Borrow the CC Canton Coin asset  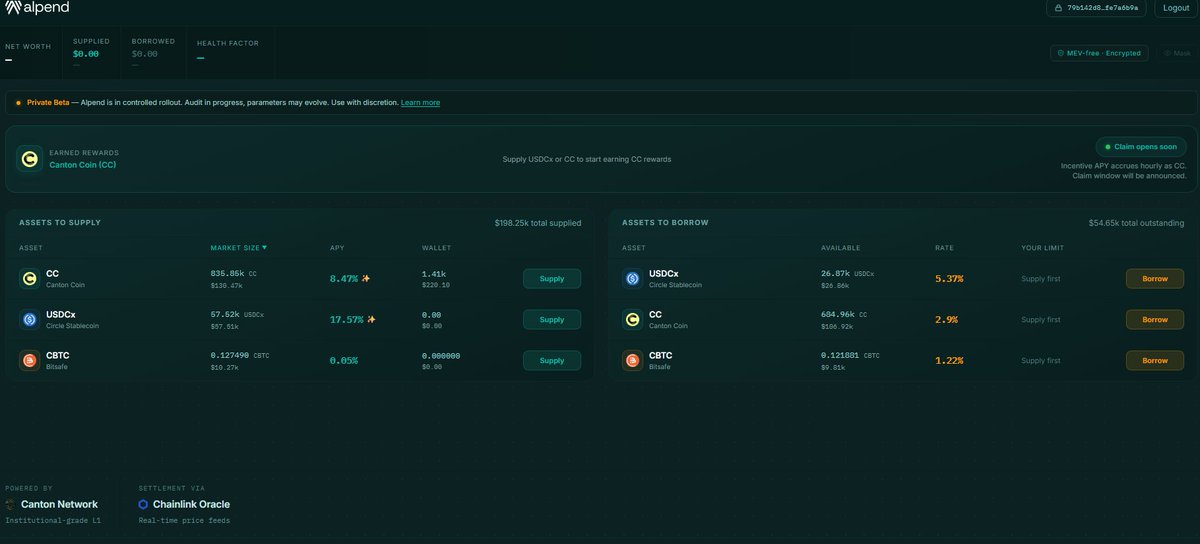(x=1155, y=320)
